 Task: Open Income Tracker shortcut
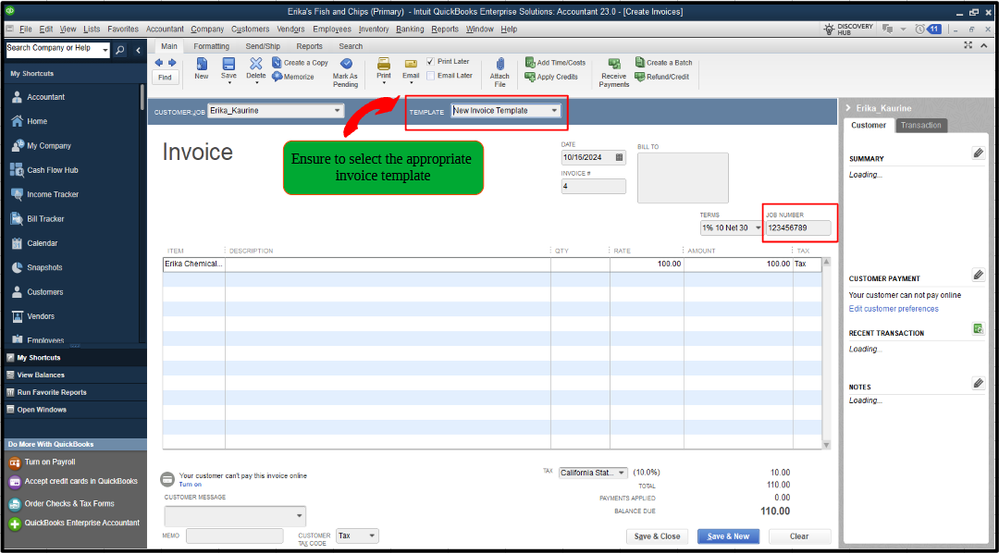click(52, 194)
